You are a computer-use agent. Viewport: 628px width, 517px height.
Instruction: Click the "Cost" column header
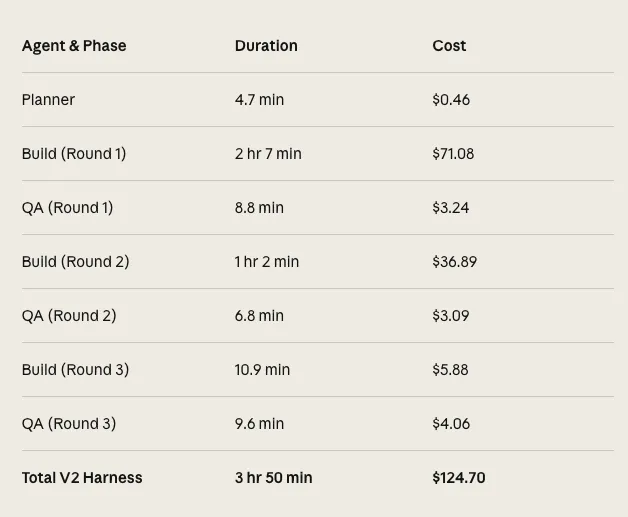tap(449, 46)
